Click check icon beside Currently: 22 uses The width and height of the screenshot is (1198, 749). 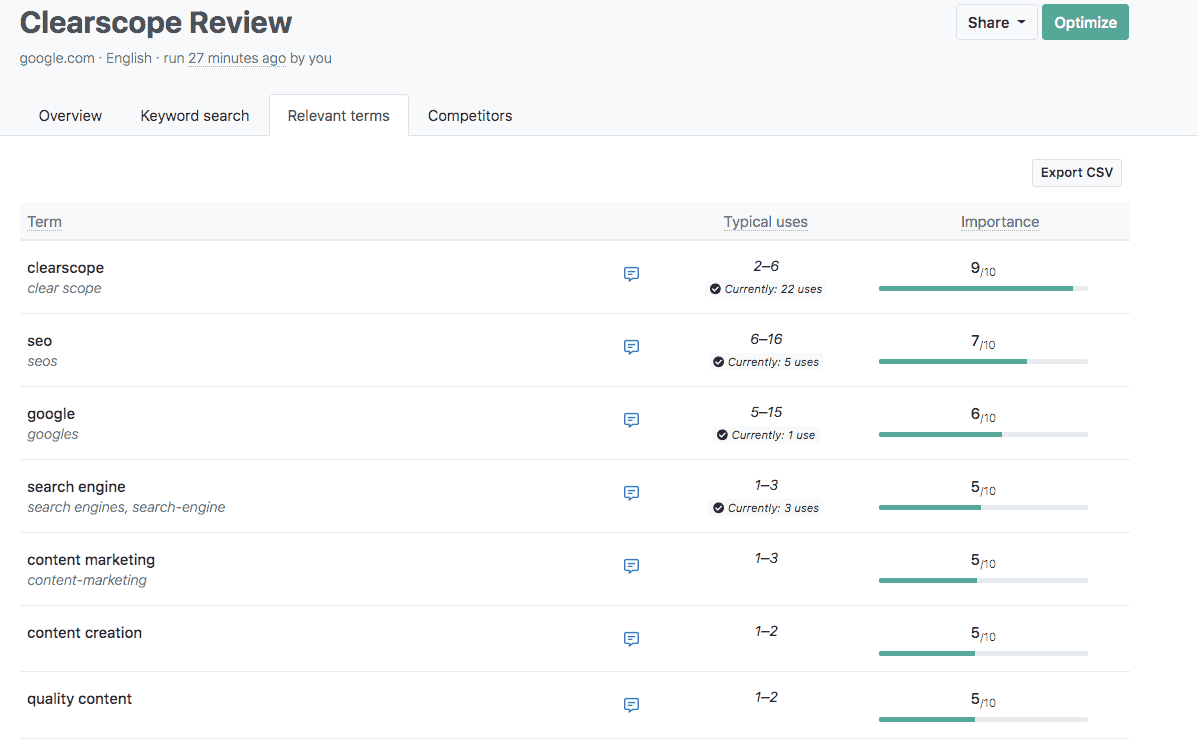715,289
